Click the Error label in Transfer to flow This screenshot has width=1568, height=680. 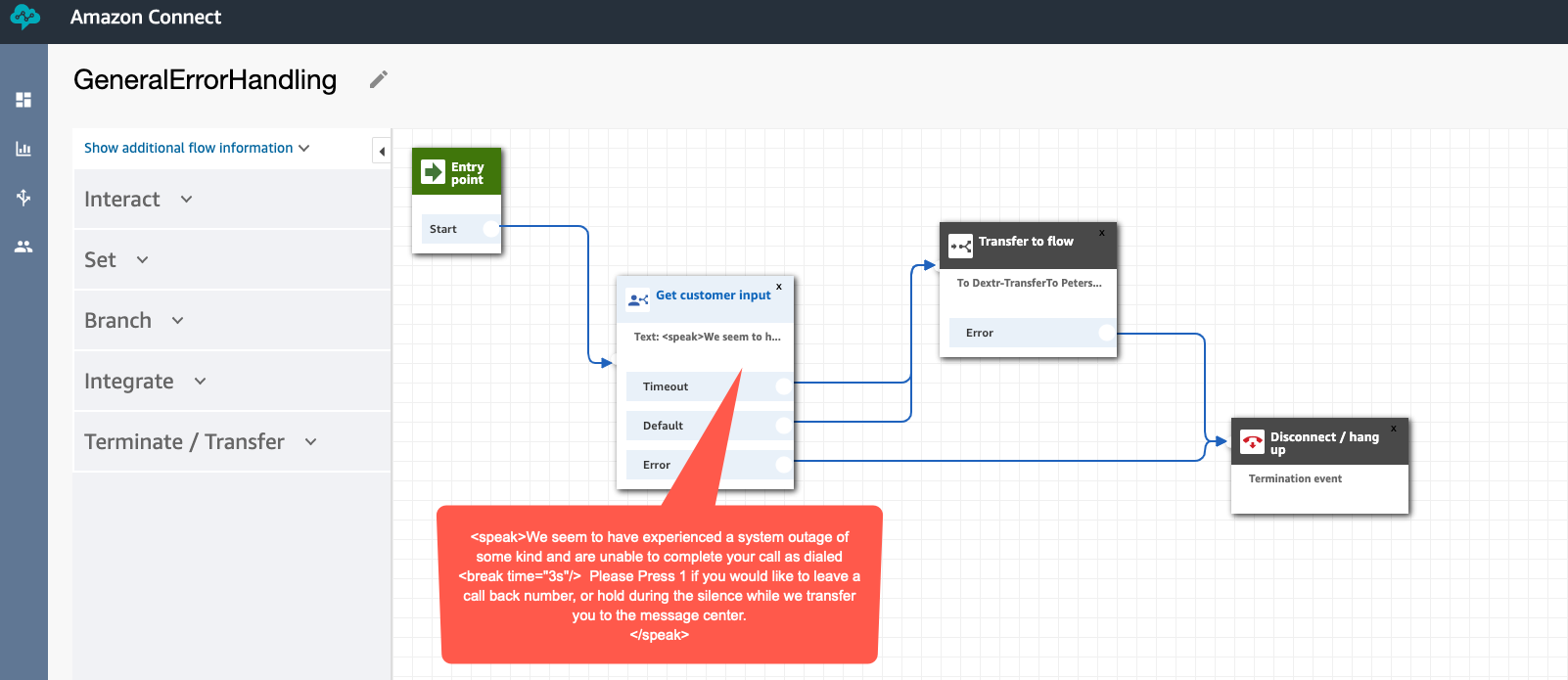point(980,333)
